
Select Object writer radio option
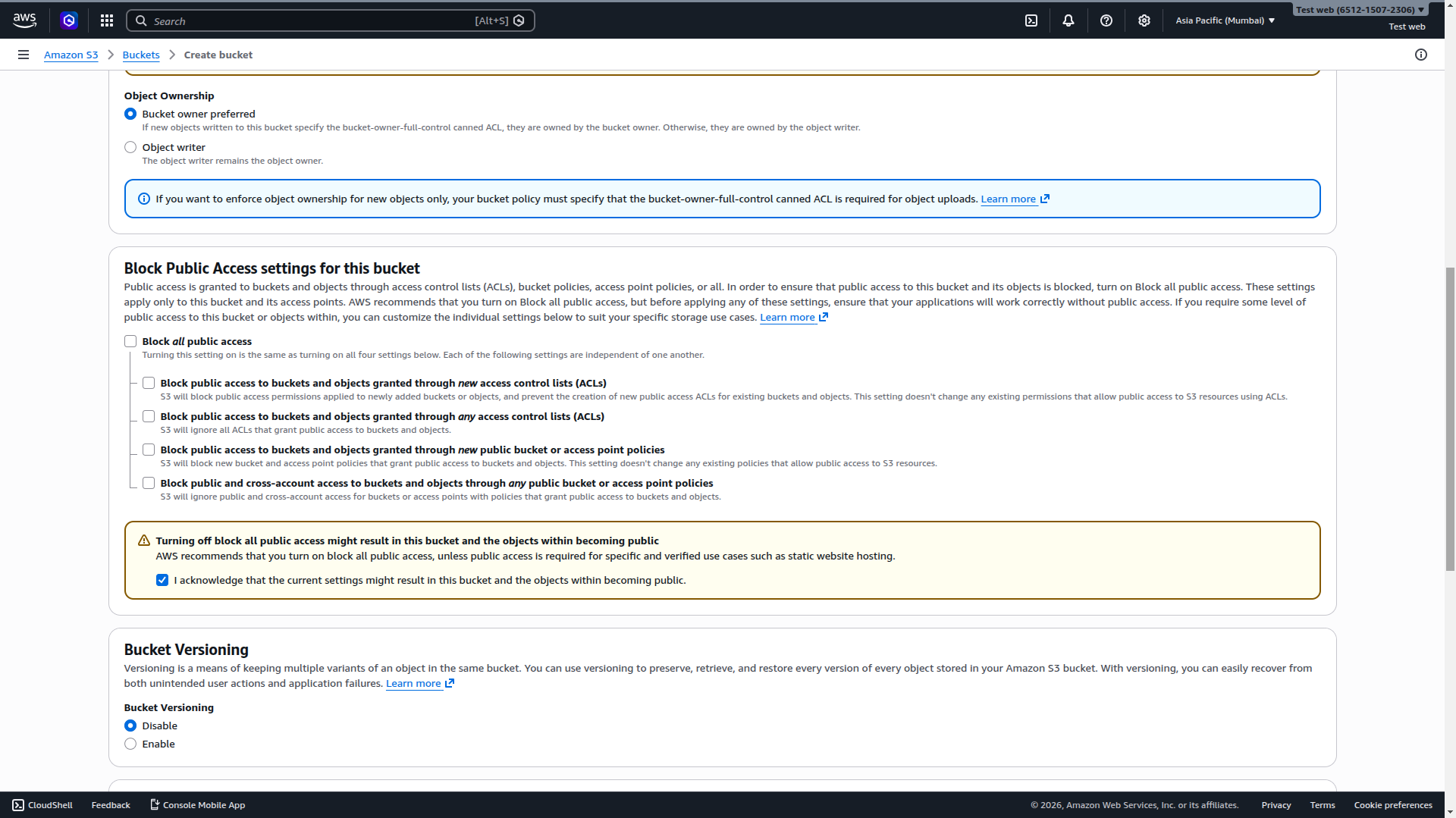pyautogui.click(x=130, y=147)
